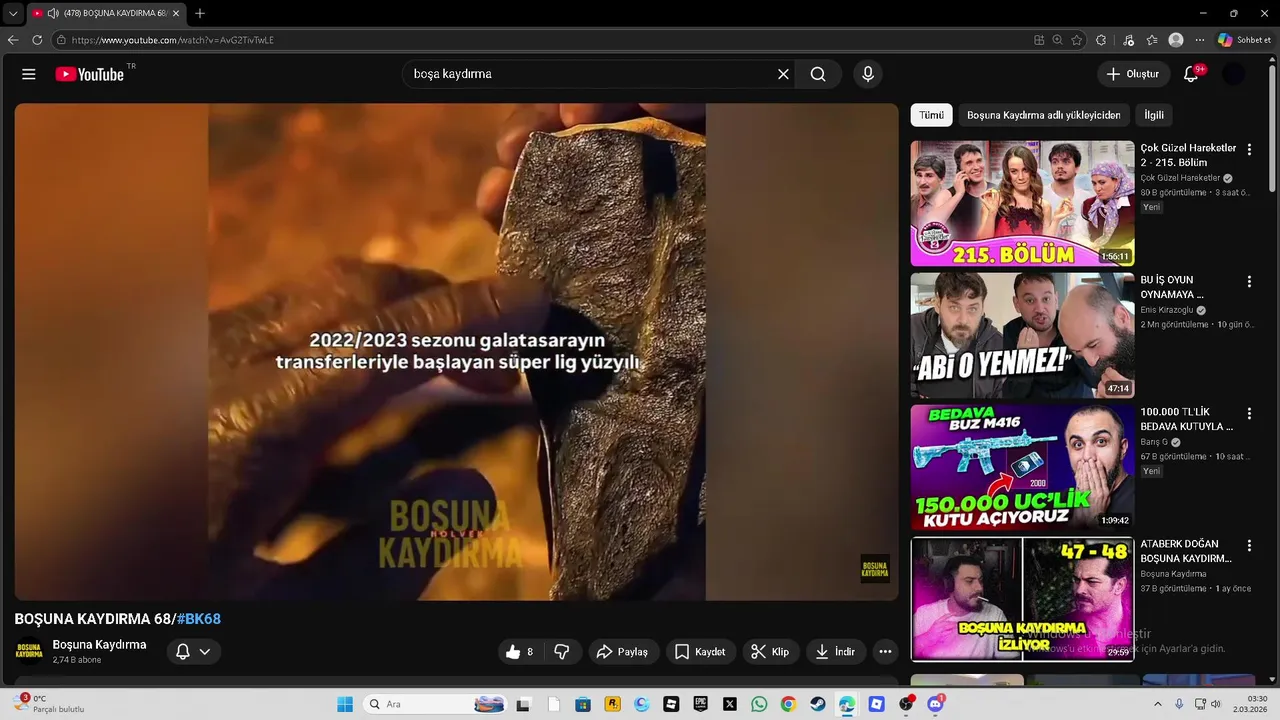Open options for Çok Güzel Hareketler video
The height and width of the screenshot is (720, 1280).
1248,150
